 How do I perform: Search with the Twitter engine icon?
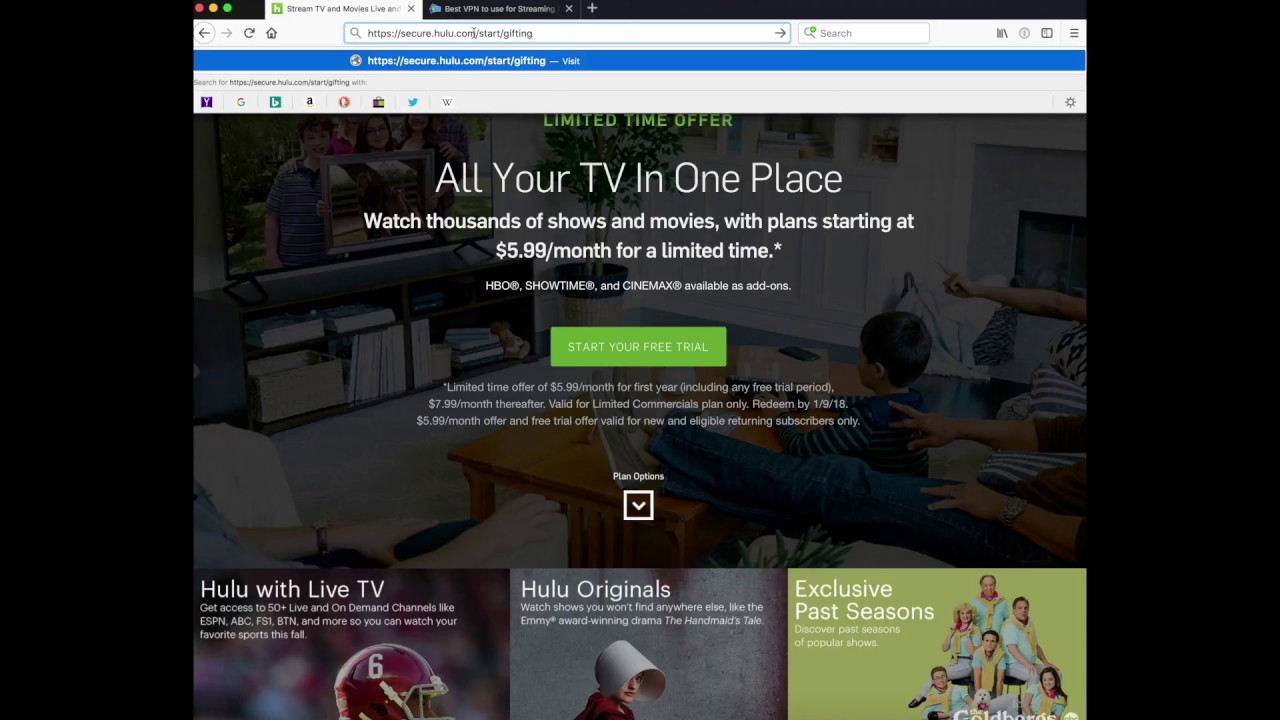coord(413,102)
